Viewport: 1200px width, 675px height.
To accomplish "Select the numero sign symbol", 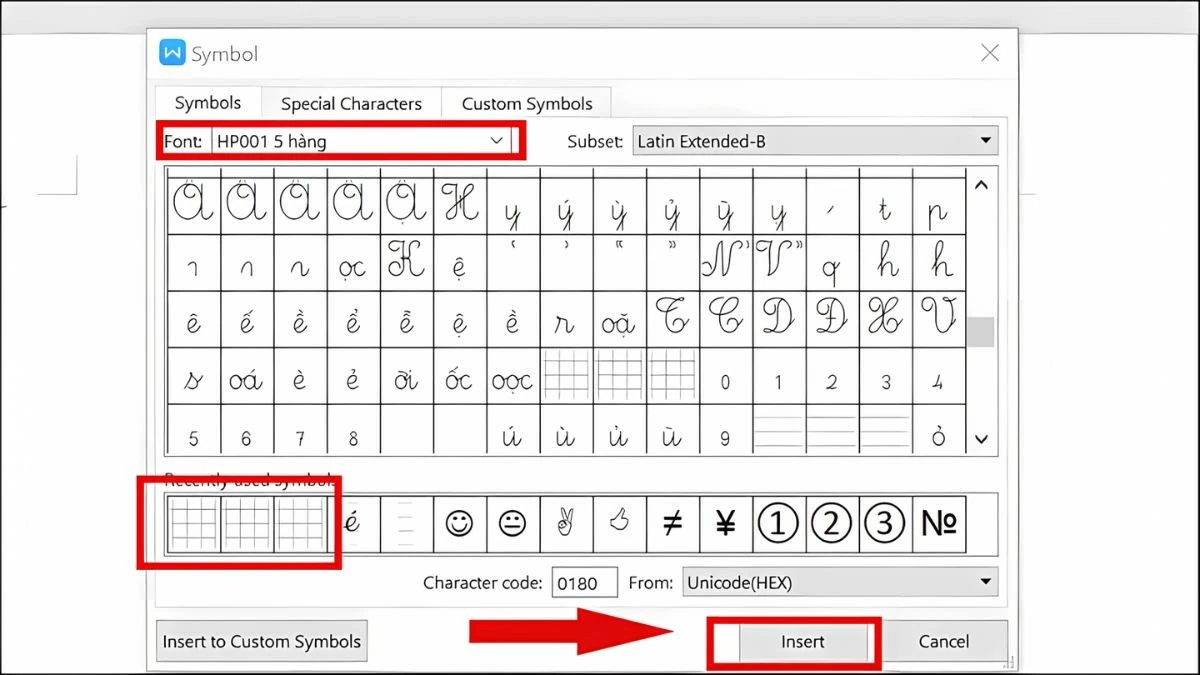I will pyautogui.click(x=939, y=523).
